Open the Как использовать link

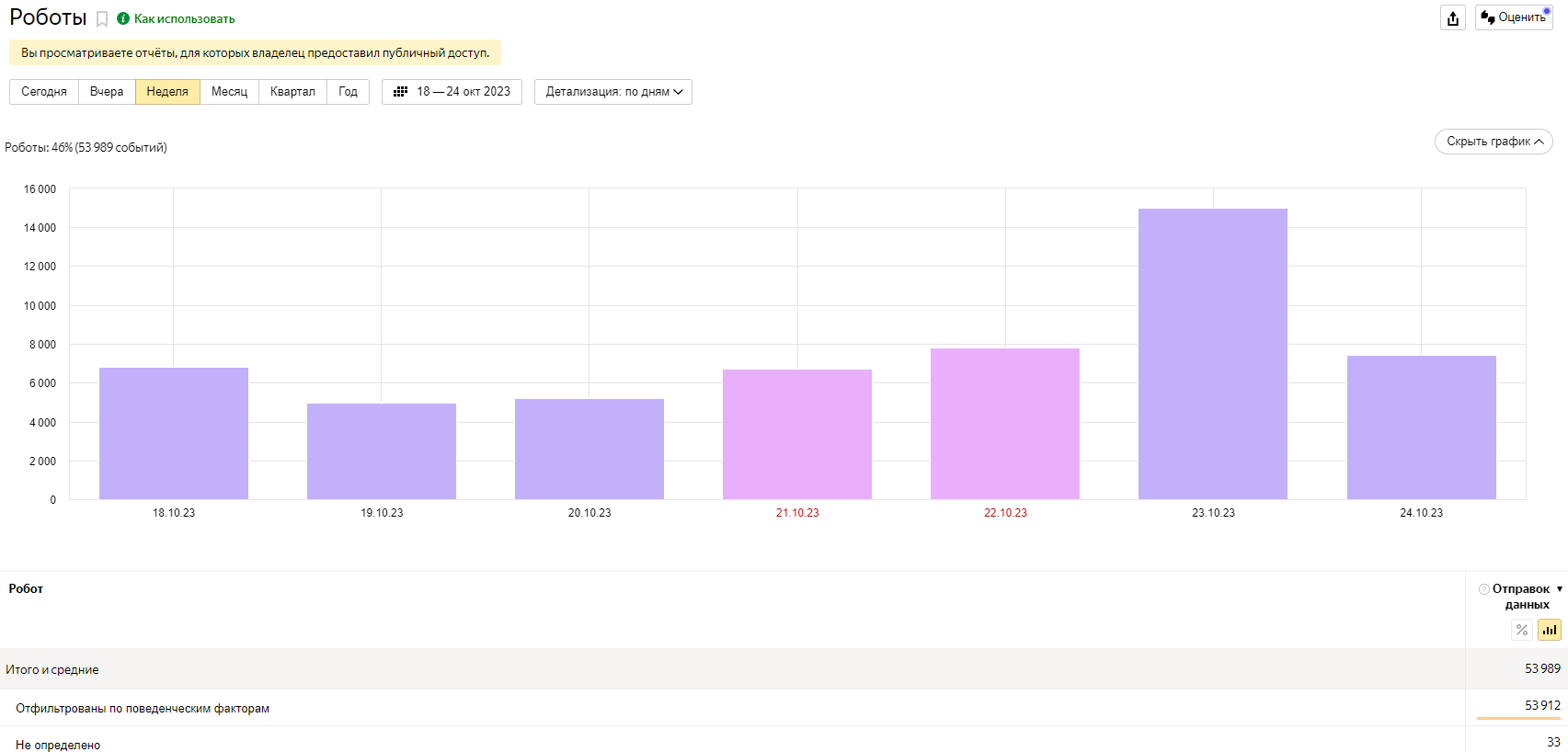coord(184,19)
